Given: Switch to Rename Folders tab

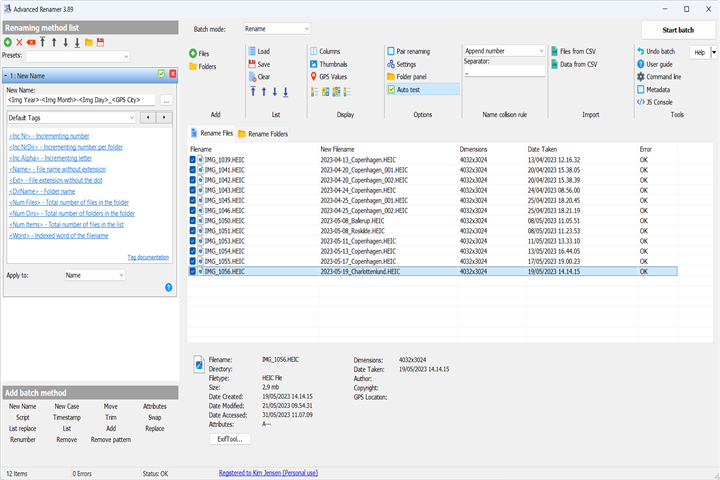Looking at the screenshot, I should pos(263,134).
